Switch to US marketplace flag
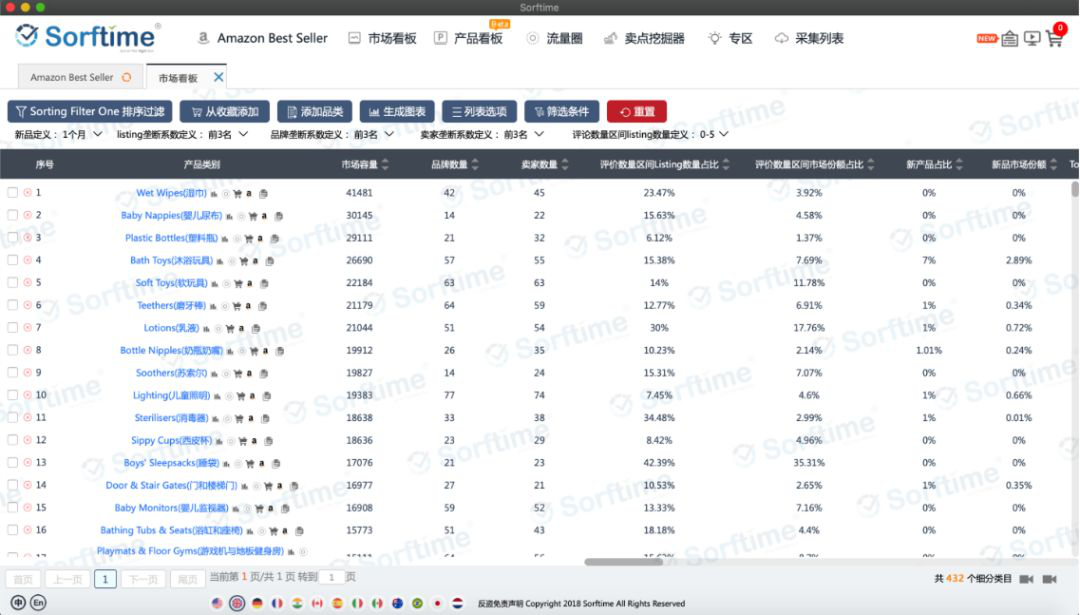1080x615 pixels. pos(217,603)
